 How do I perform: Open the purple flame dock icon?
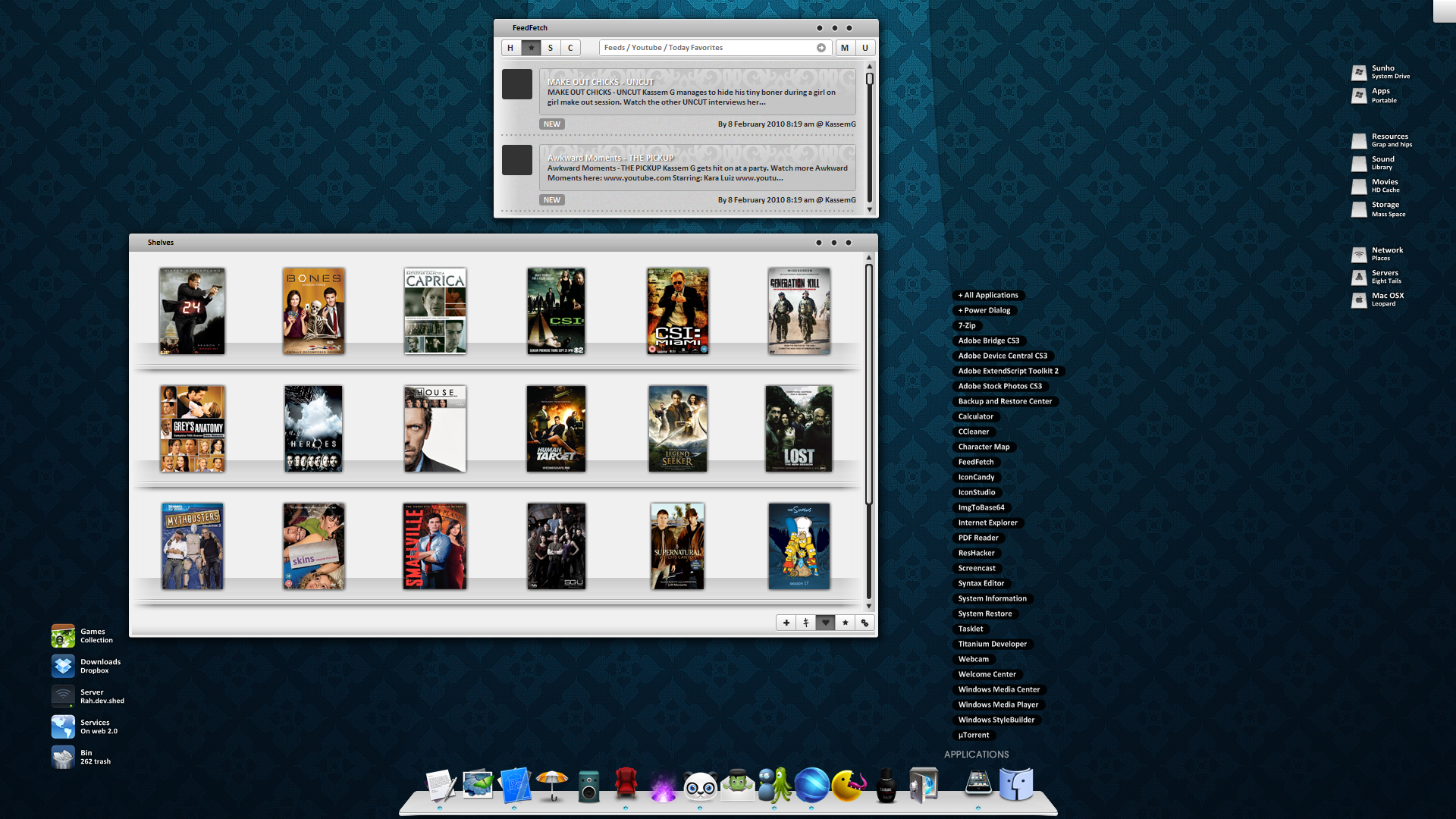[x=663, y=785]
